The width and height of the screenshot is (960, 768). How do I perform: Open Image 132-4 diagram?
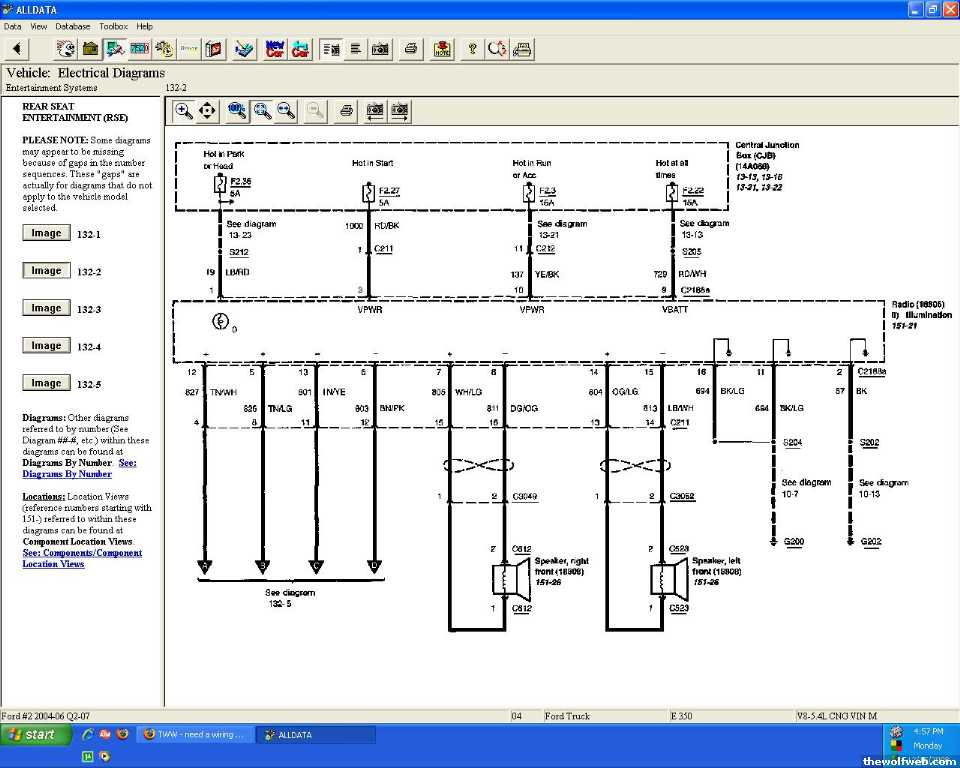(x=46, y=346)
